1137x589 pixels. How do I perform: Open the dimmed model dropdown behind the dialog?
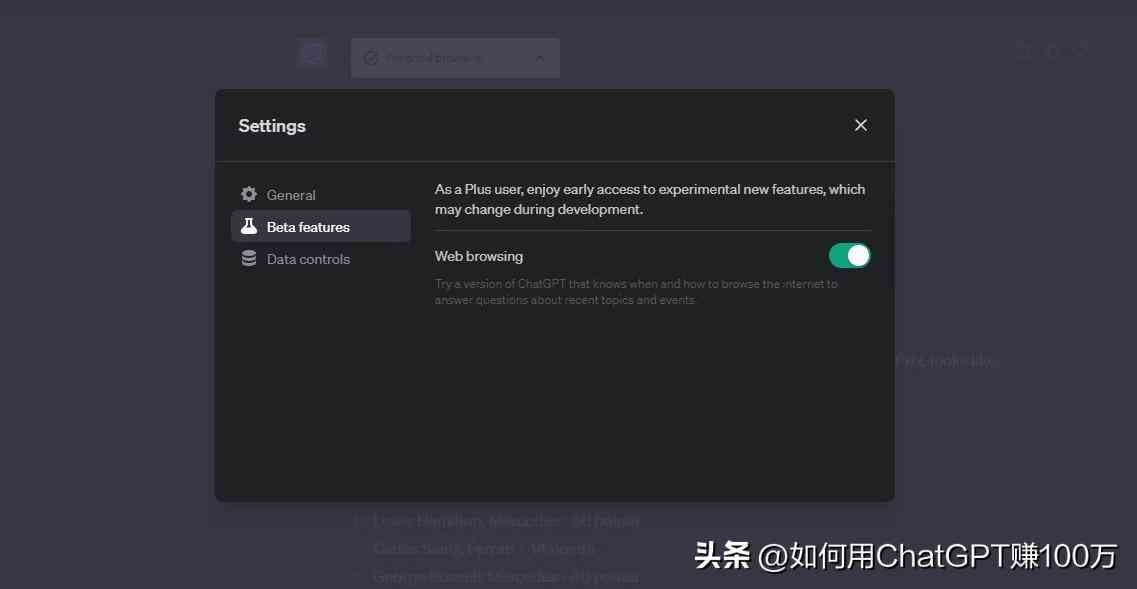(x=455, y=58)
